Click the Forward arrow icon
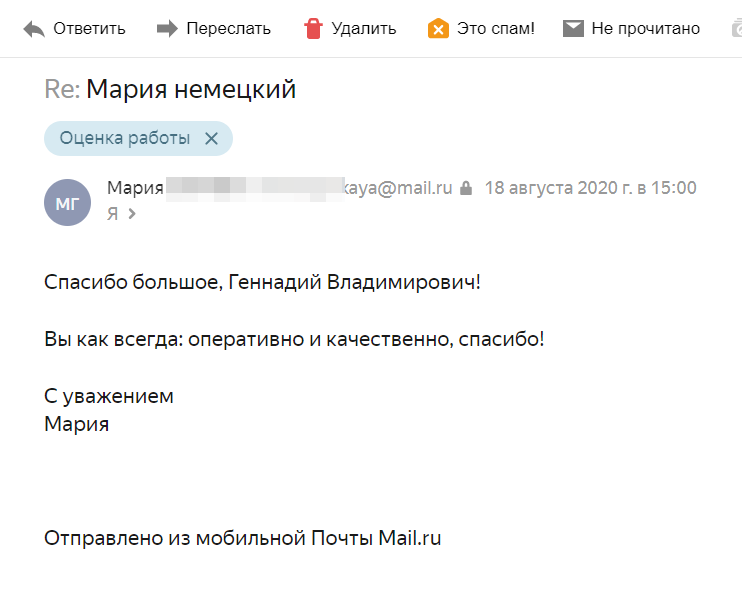742x604 pixels. (167, 29)
